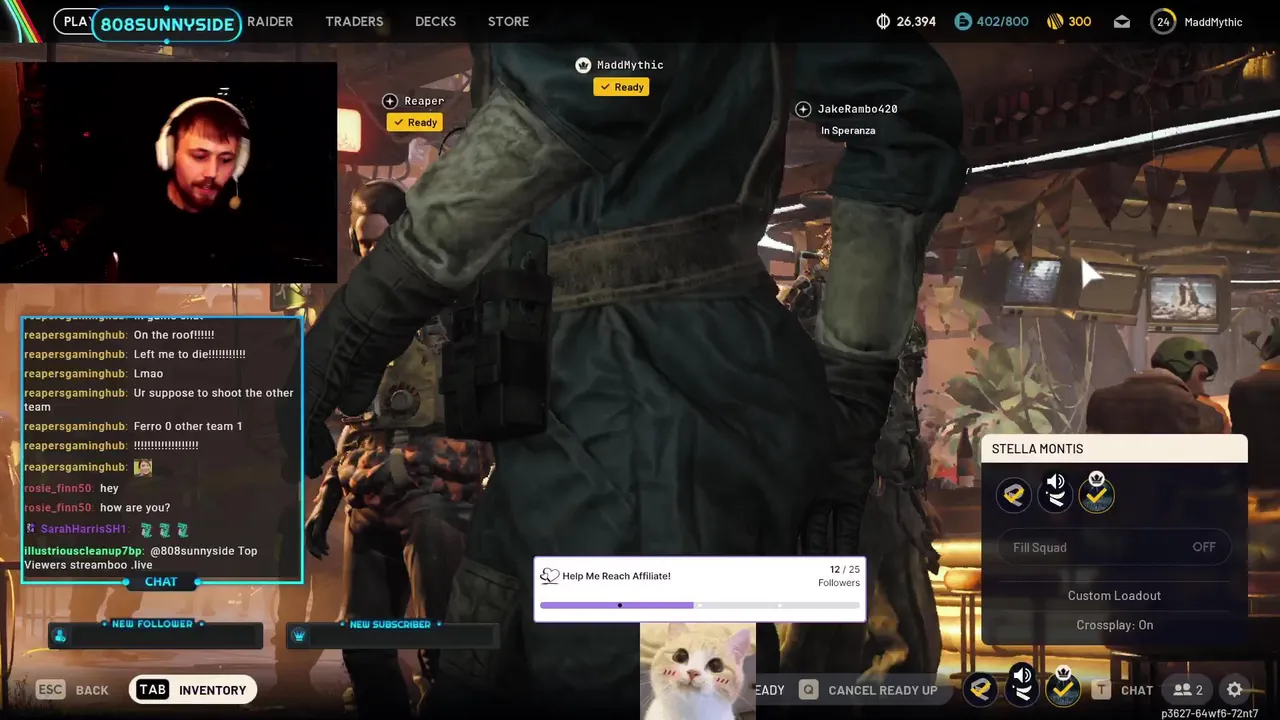Click Reaper's Ready status badge

click(x=415, y=122)
